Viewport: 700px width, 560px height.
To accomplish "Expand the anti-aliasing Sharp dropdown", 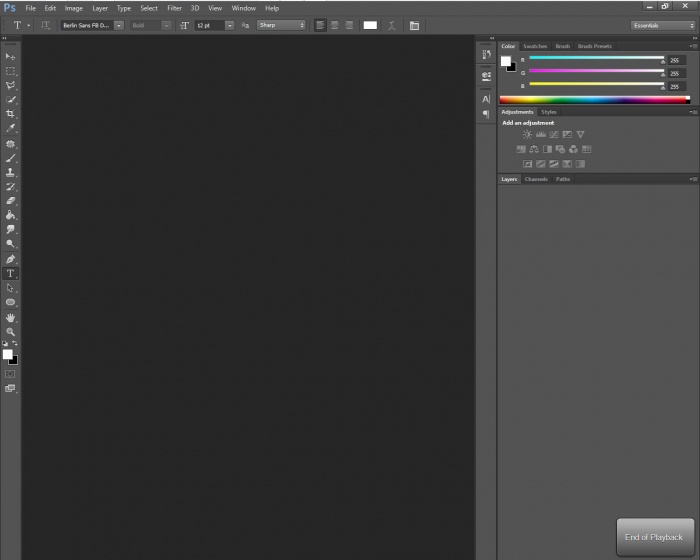I will pos(282,25).
